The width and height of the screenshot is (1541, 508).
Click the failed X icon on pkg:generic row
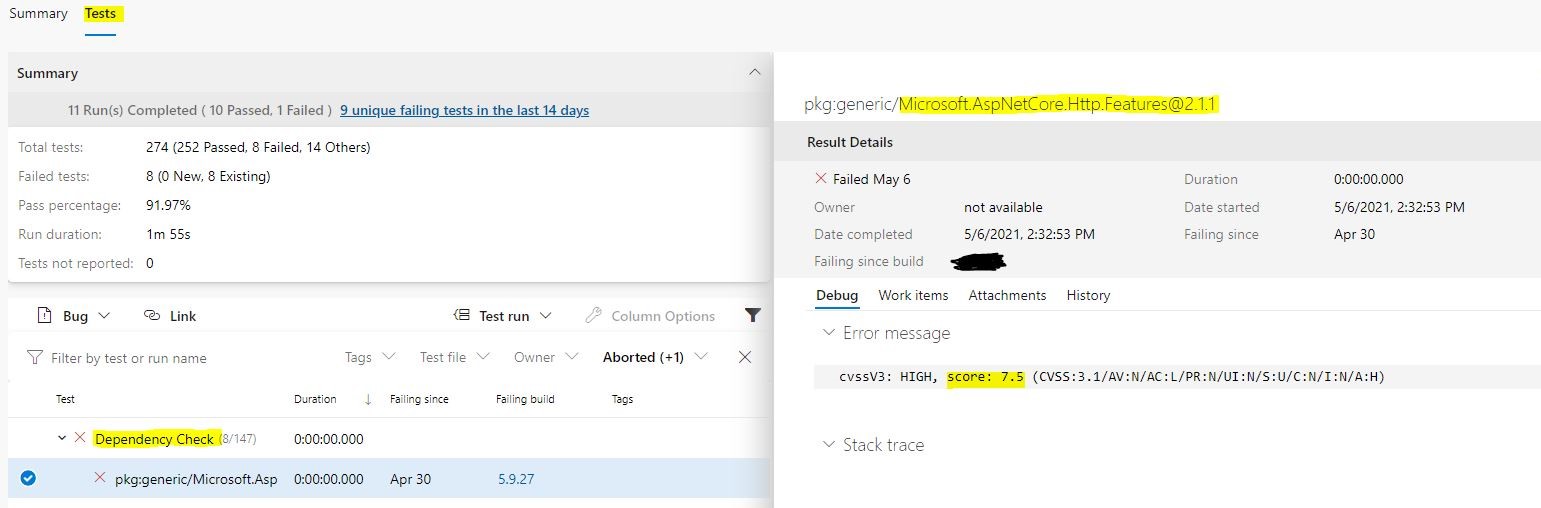pos(100,478)
